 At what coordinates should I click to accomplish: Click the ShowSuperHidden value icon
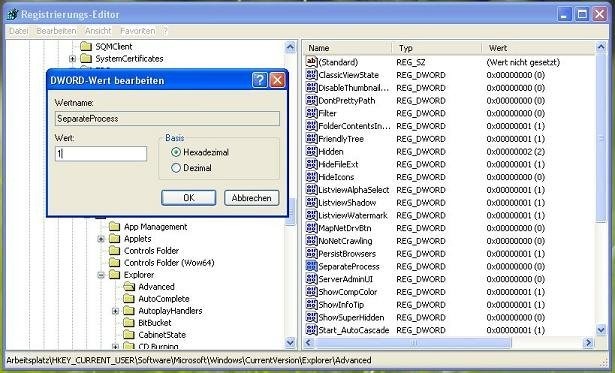pyautogui.click(x=311, y=317)
